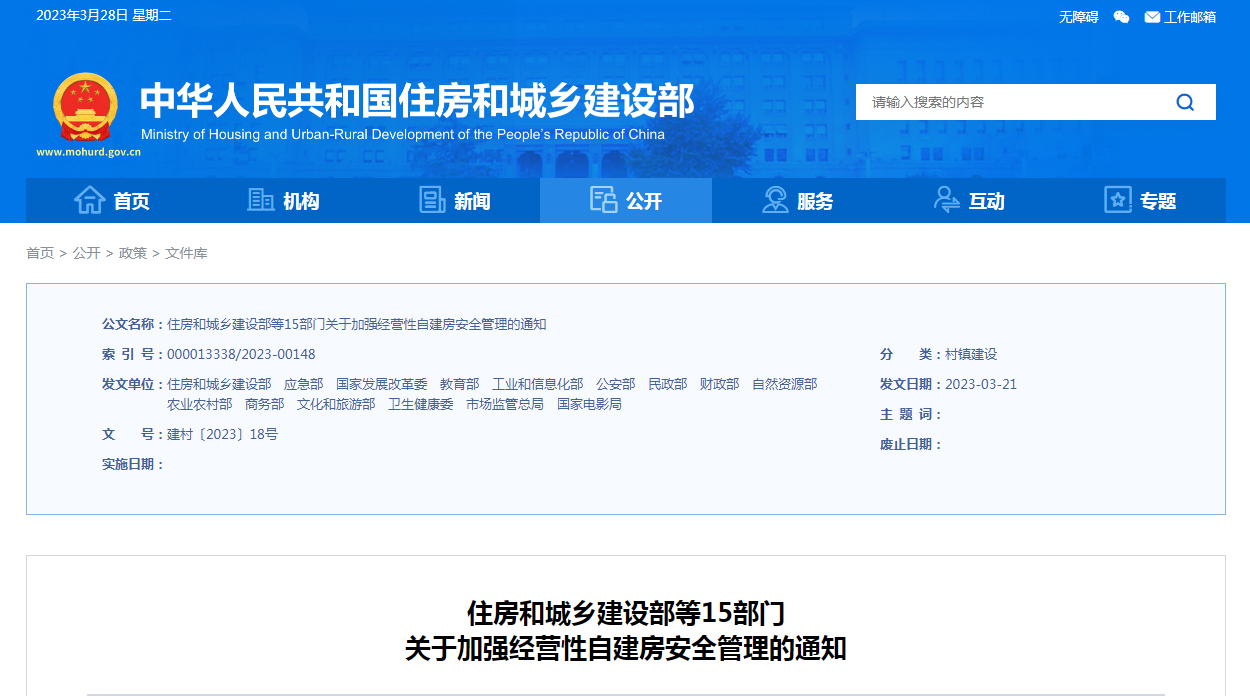The image size is (1250, 696).
Task: Click the newspaper icon for 新闻
Action: coord(432,200)
